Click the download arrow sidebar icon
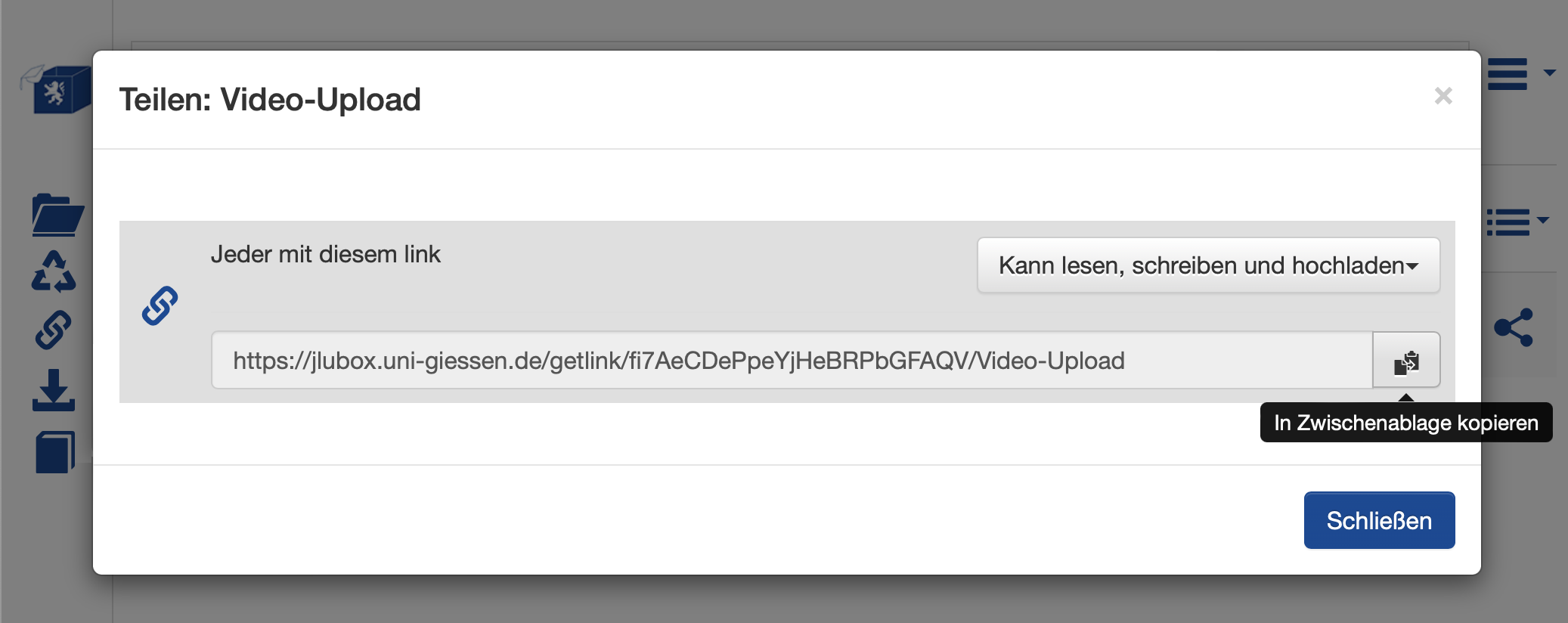 [54, 390]
